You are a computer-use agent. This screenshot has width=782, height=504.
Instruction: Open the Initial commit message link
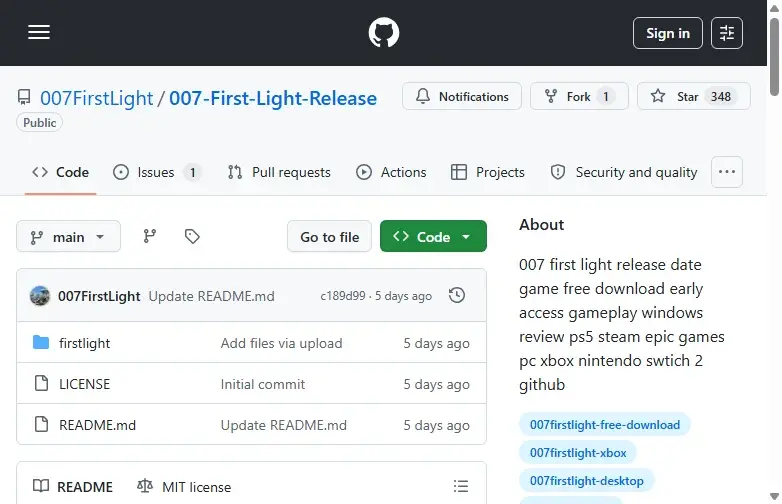(263, 384)
